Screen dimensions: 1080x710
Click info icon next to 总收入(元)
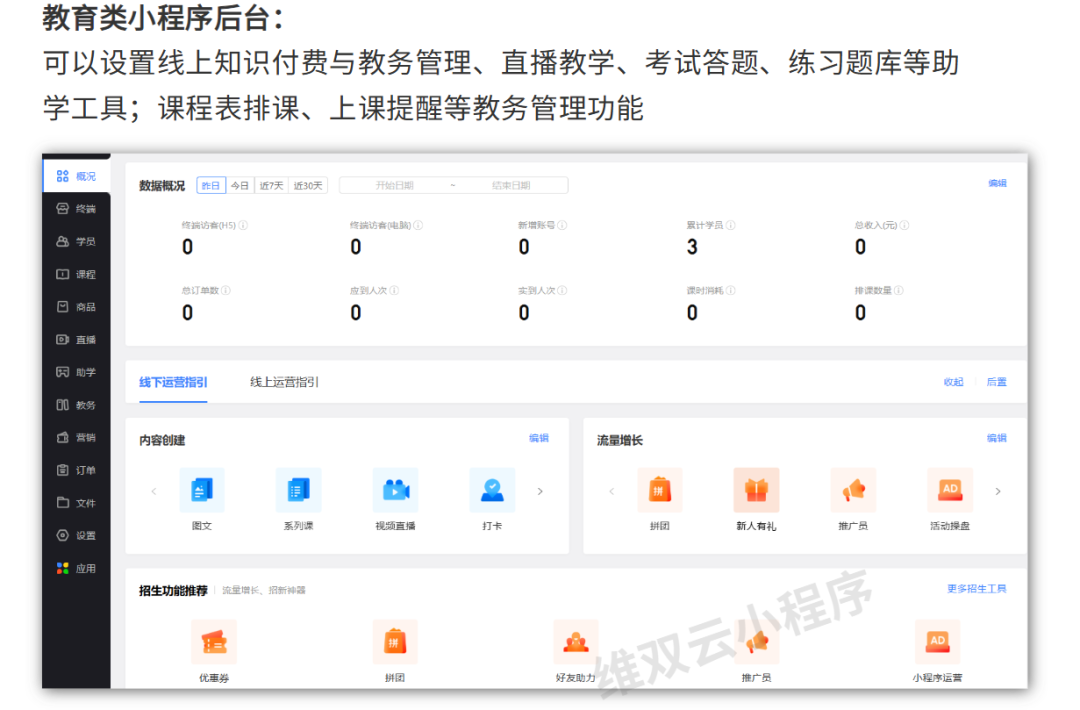904,225
